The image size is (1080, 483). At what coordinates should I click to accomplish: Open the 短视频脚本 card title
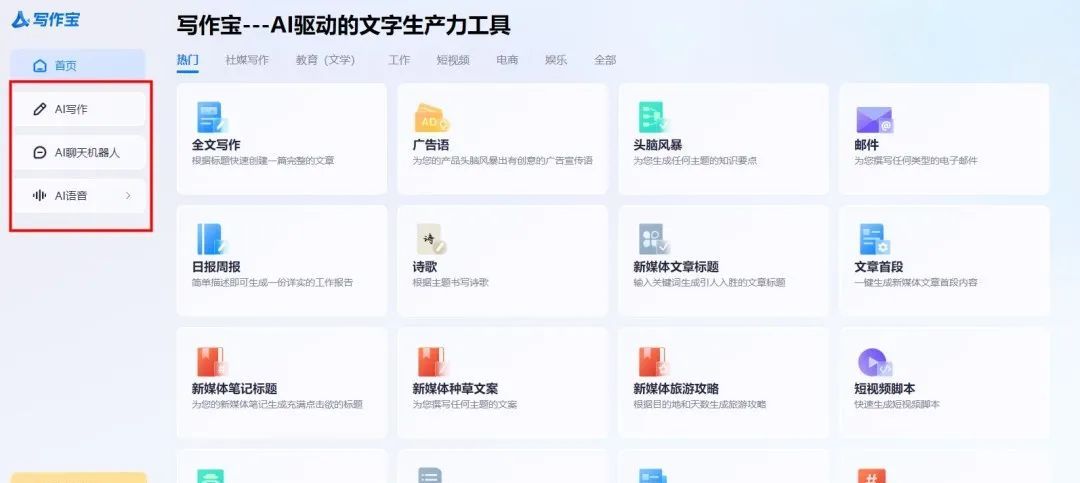[x=885, y=389]
